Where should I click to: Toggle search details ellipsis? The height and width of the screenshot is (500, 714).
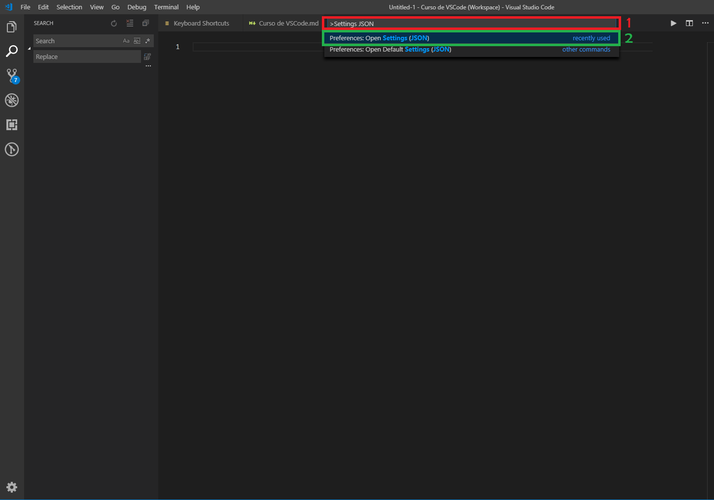pyautogui.click(x=148, y=66)
